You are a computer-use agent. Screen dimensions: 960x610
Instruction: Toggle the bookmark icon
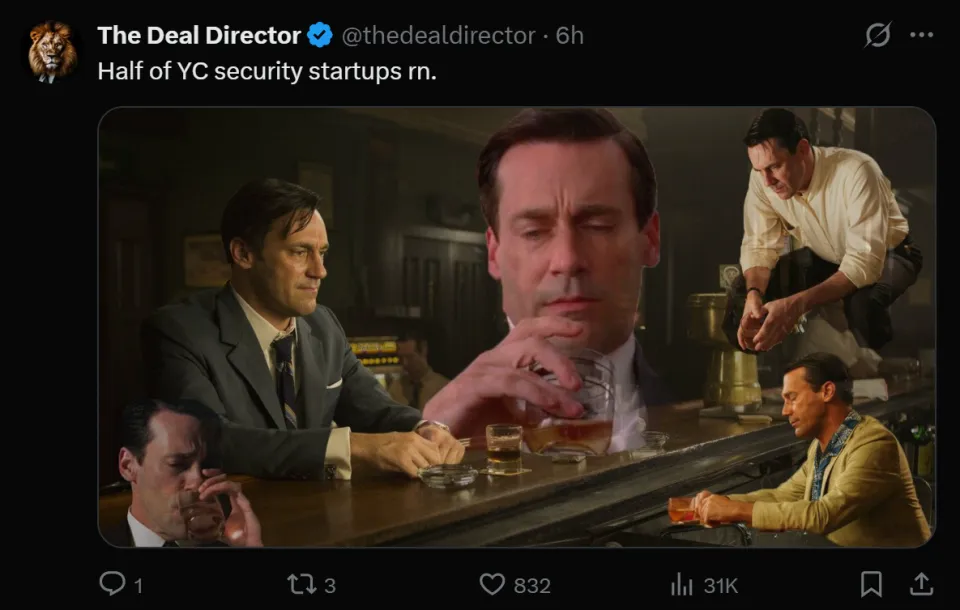click(872, 584)
